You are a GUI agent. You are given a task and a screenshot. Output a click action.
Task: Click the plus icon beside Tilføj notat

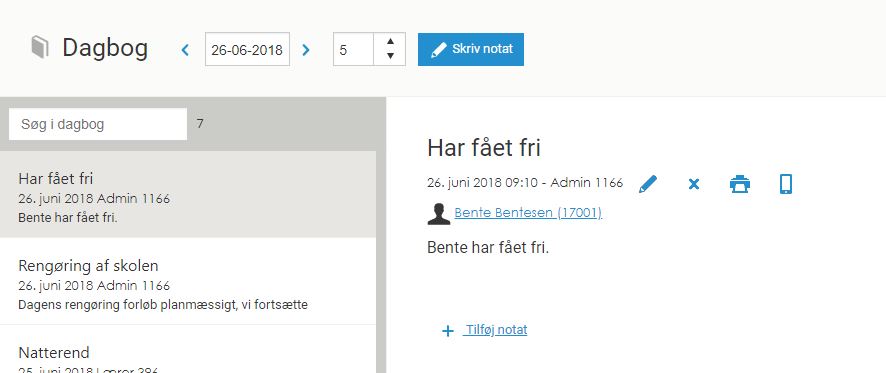[x=448, y=331]
